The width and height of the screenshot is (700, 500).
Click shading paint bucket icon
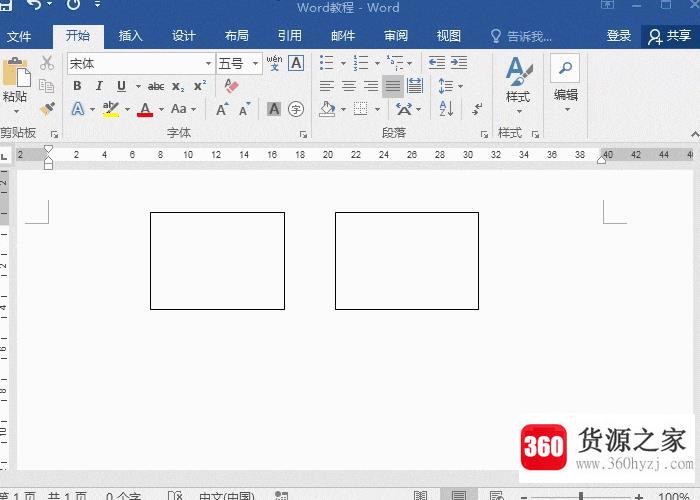[x=327, y=109]
